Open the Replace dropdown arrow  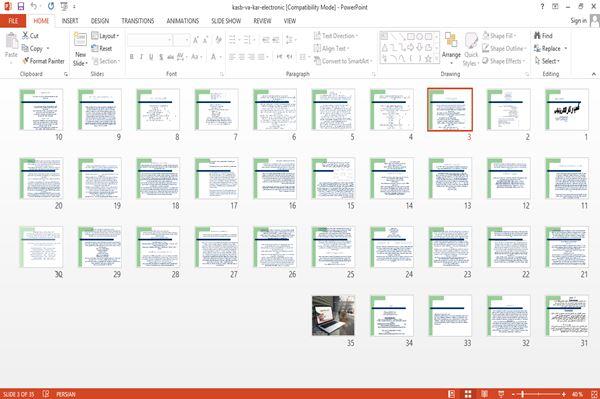[566, 48]
